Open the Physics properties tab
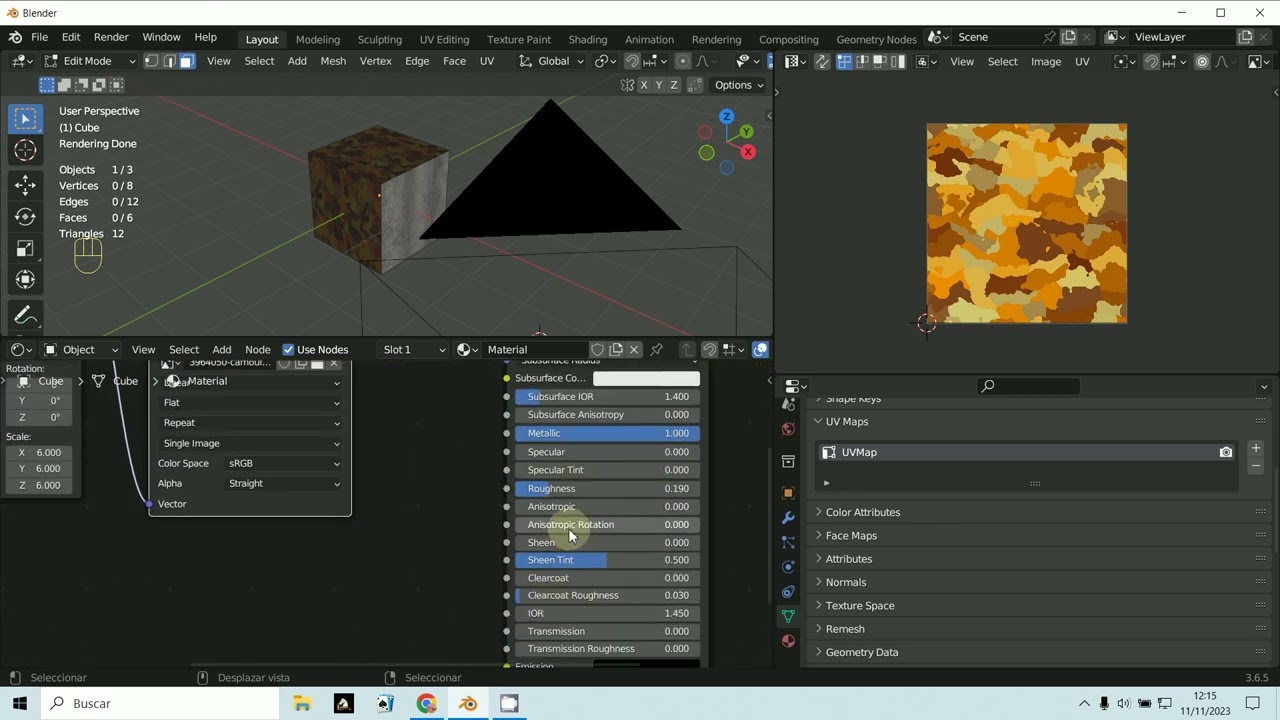 [788, 567]
